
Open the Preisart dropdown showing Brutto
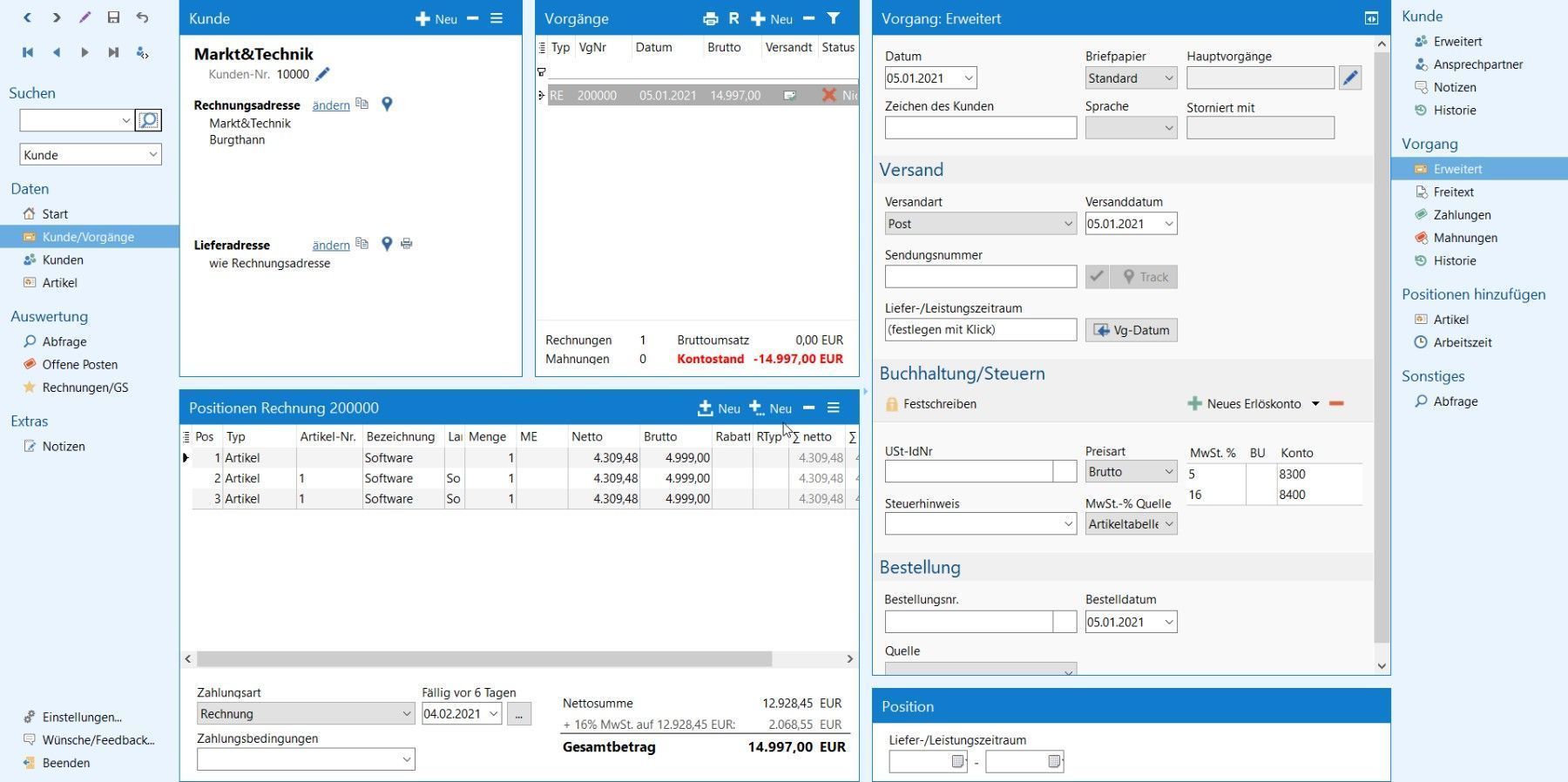[1131, 472]
